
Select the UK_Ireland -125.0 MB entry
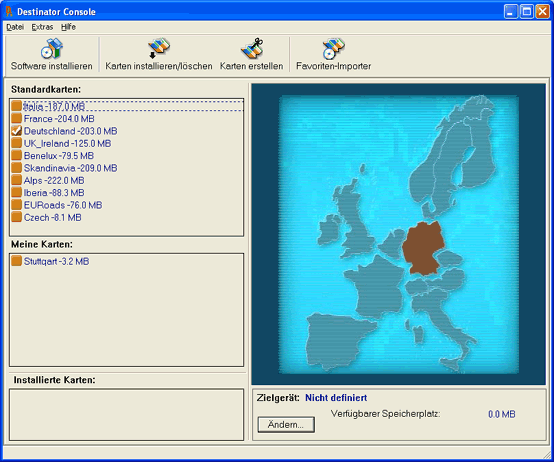point(67,143)
